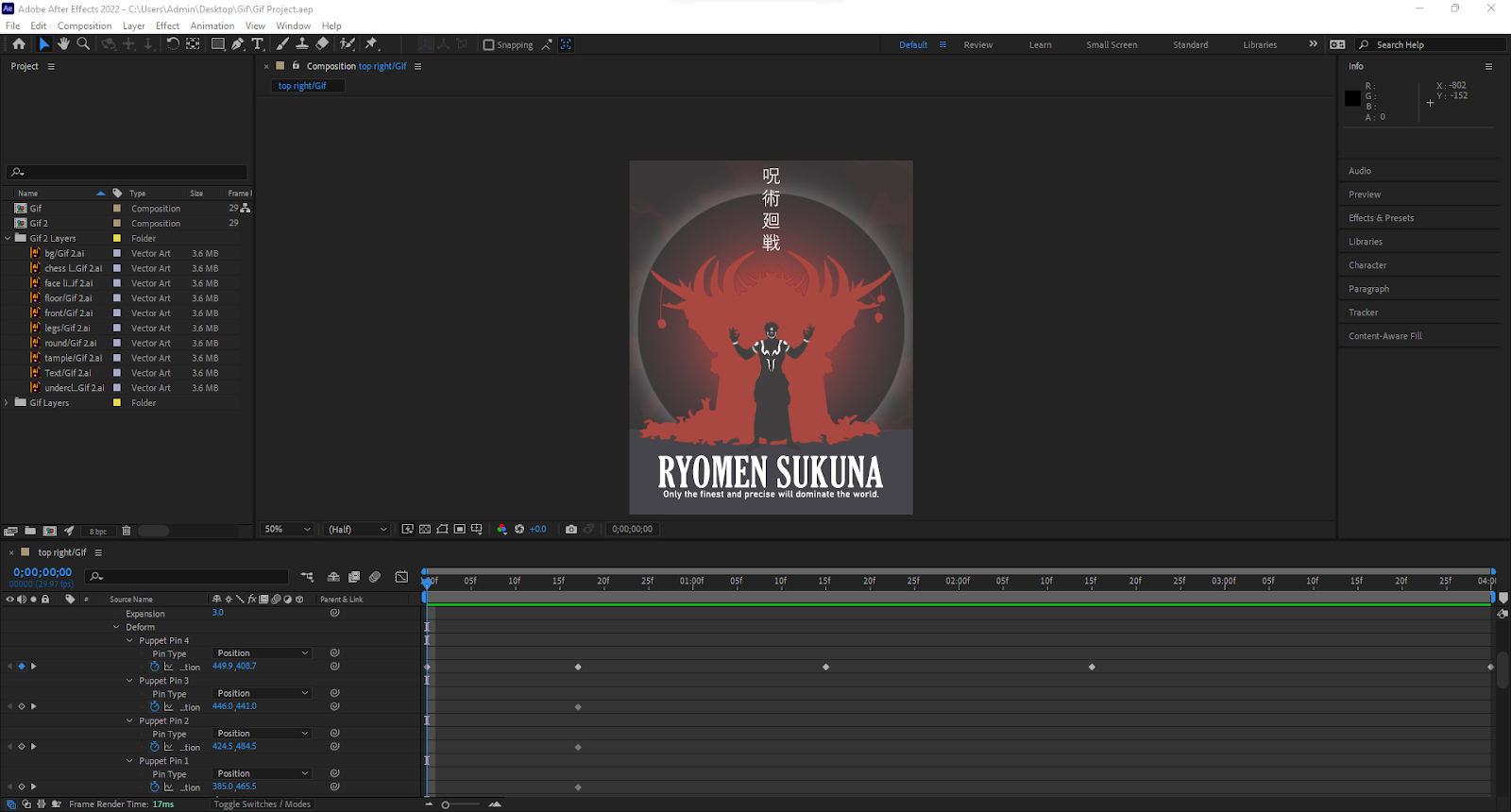This screenshot has width=1511, height=812.
Task: Select the Brush tool
Action: coord(282,43)
